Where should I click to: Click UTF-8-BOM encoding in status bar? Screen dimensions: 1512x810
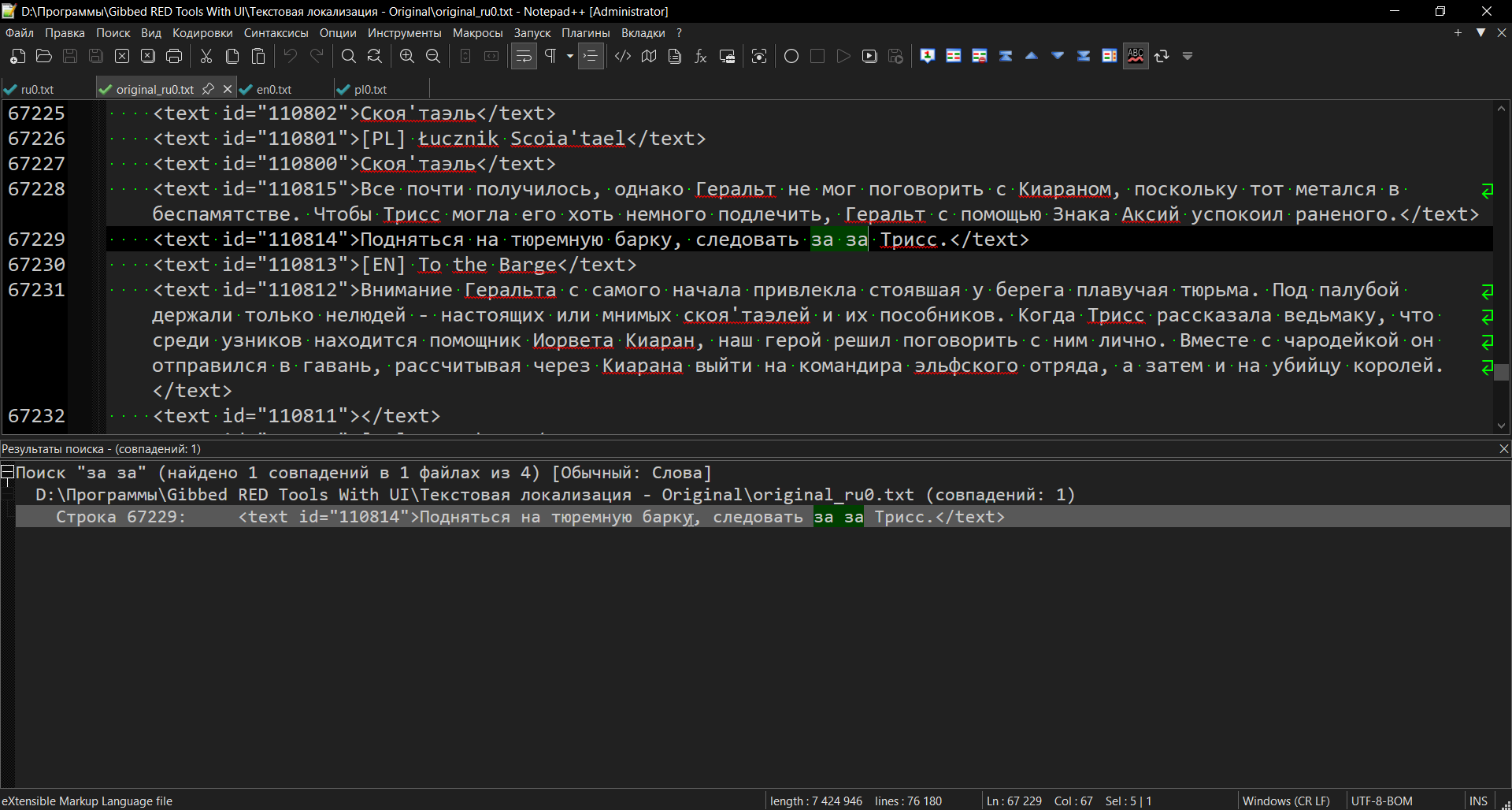click(x=1382, y=801)
